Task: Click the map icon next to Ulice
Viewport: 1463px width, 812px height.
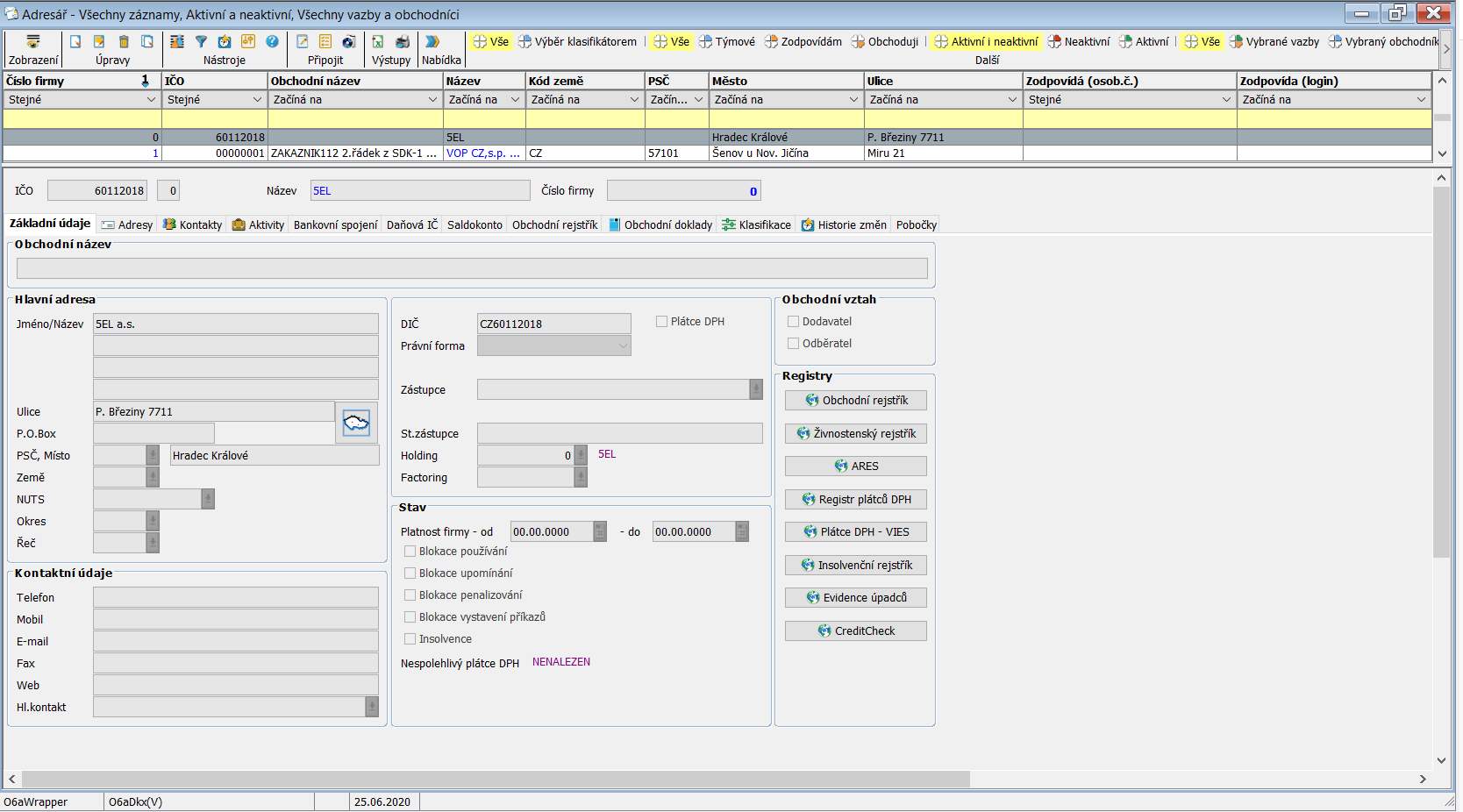Action: [356, 424]
